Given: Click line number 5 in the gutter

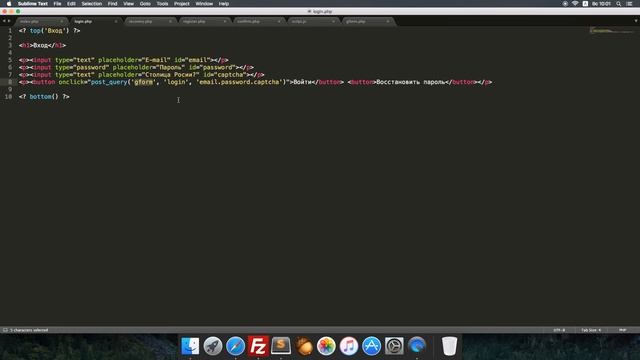Looking at the screenshot, I should [10, 60].
